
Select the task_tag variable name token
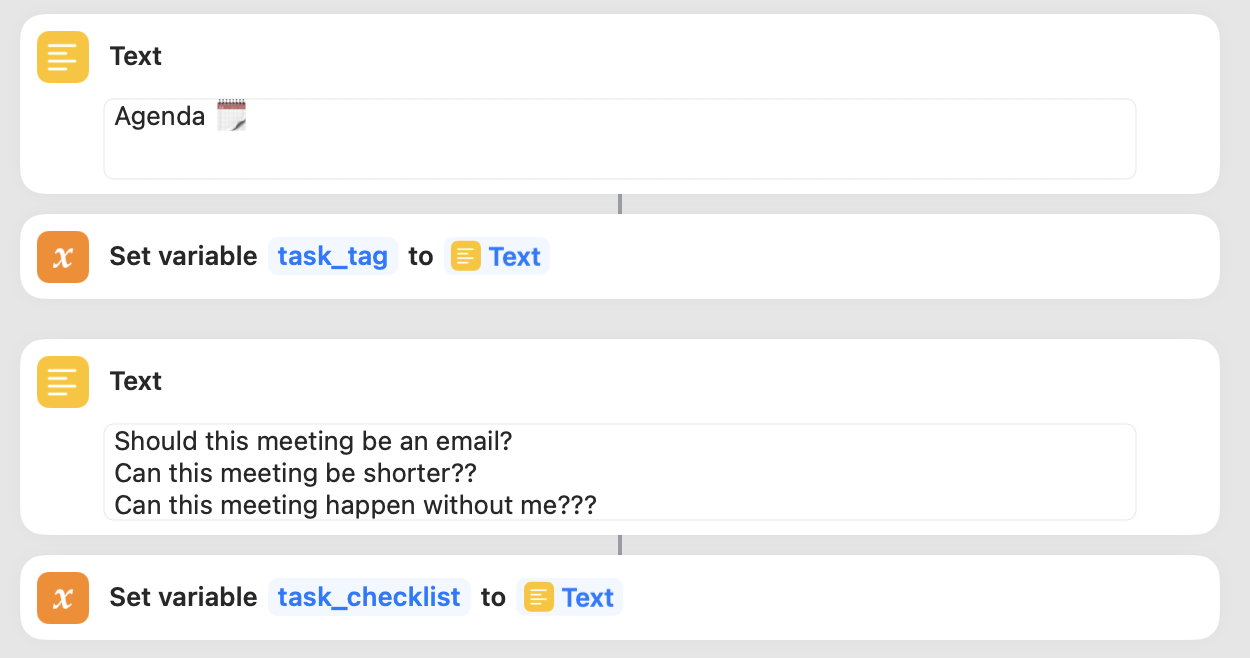pyautogui.click(x=332, y=256)
